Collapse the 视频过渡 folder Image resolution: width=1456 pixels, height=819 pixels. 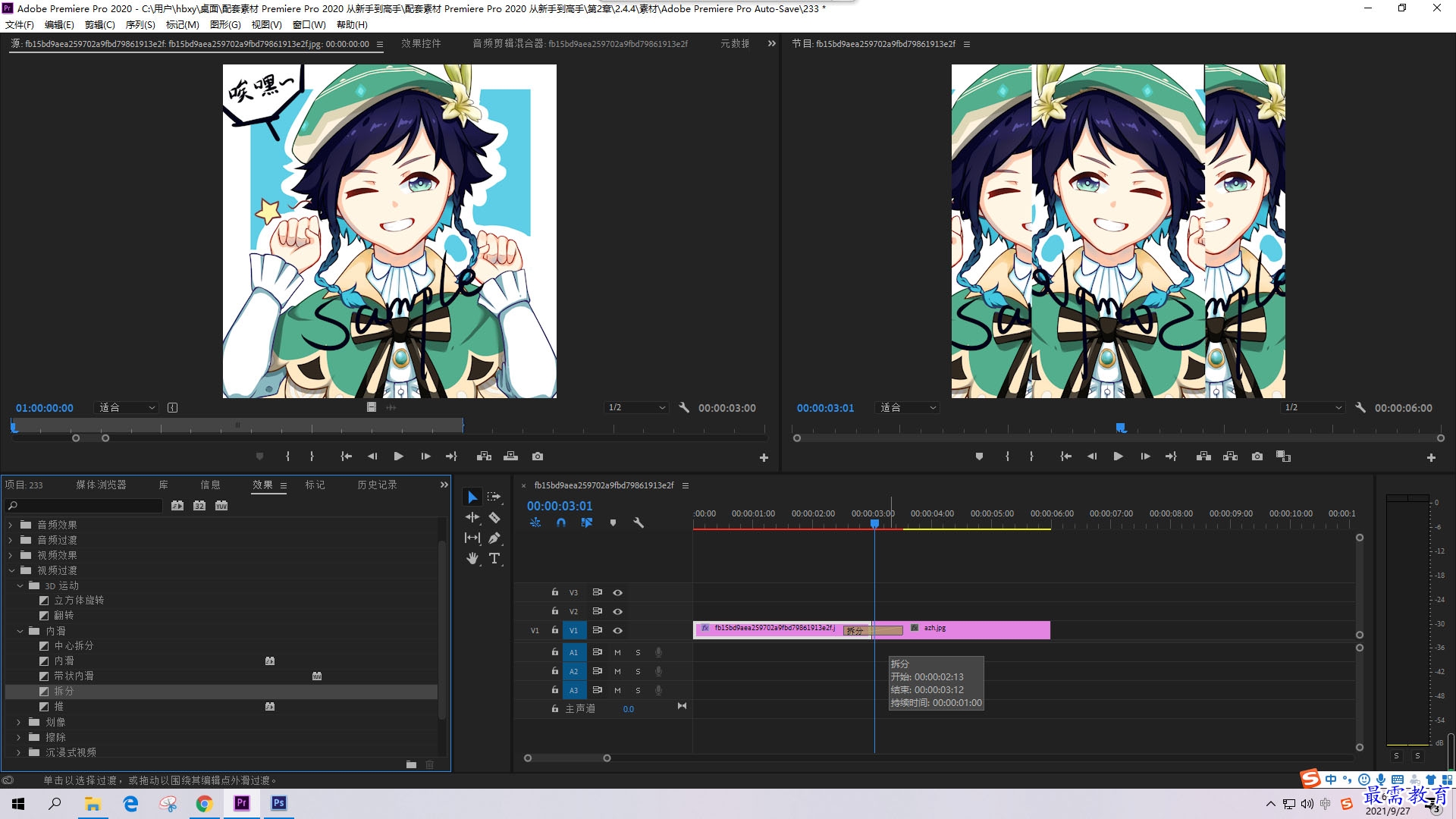(11, 570)
